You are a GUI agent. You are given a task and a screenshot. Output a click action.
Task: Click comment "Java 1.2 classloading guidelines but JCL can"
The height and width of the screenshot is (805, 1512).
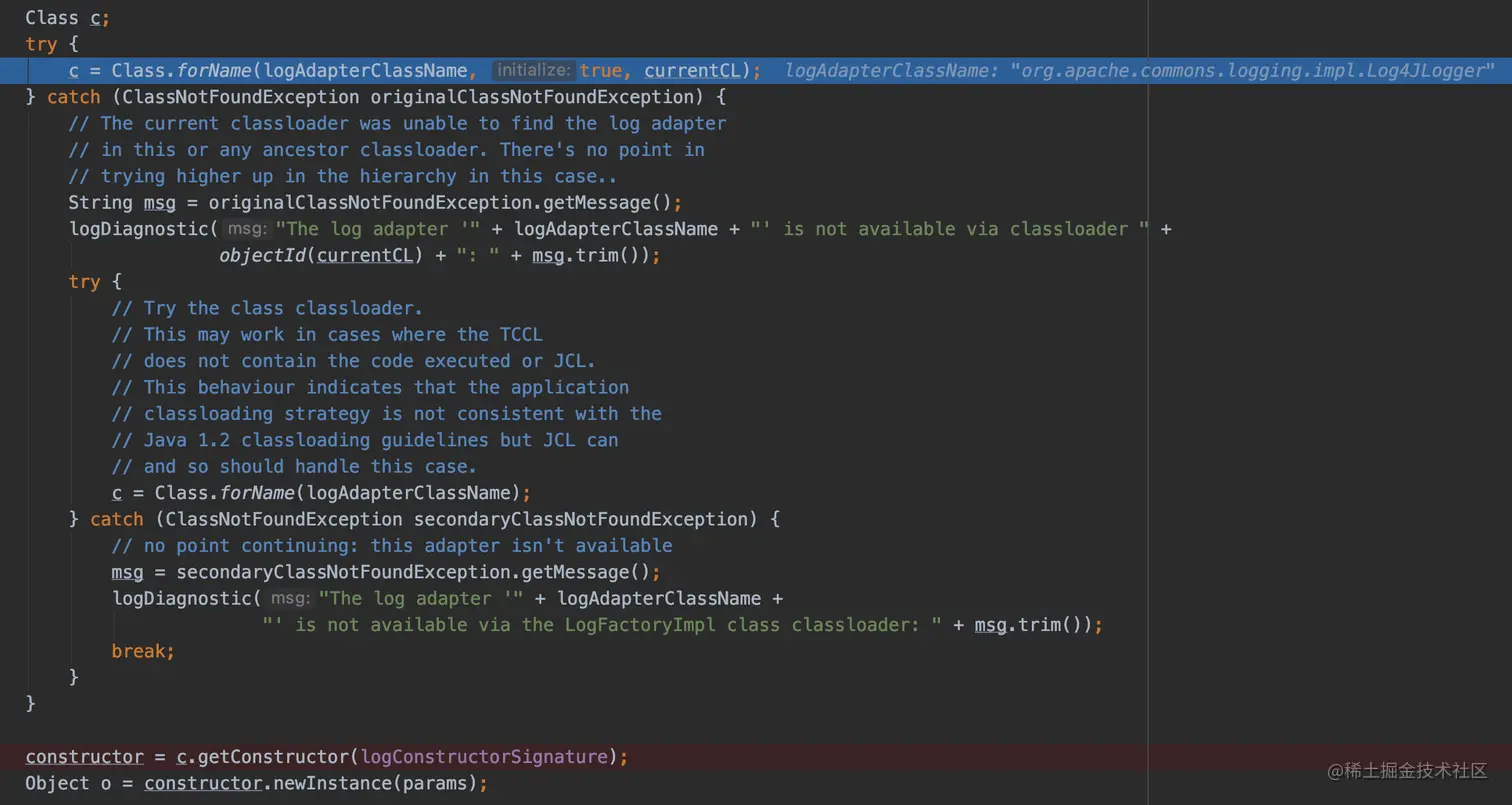[x=365, y=440]
